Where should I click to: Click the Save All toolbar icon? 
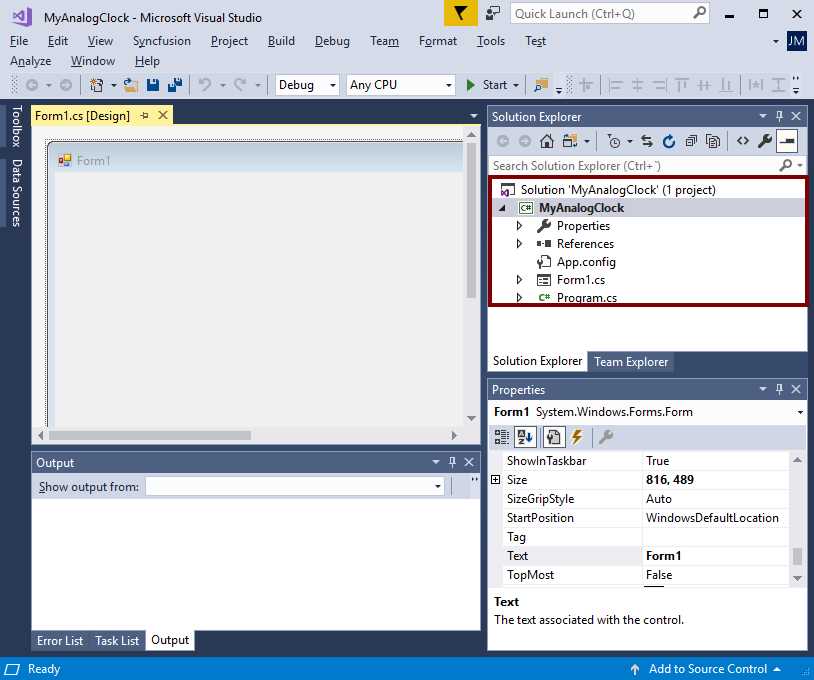click(x=175, y=85)
